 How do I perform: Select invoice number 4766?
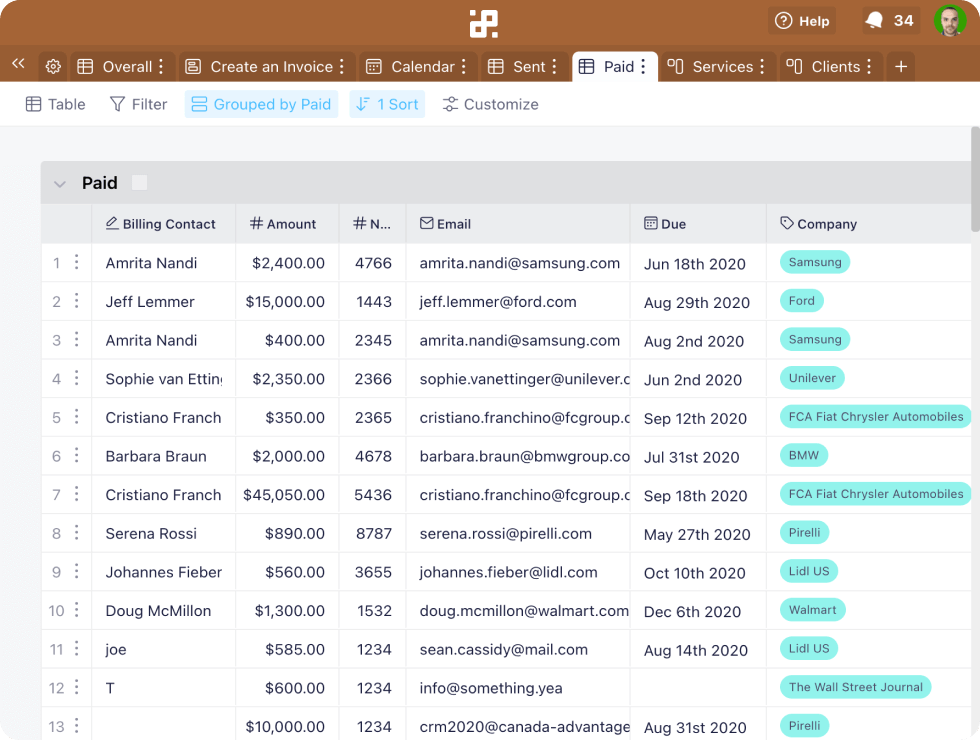[373, 263]
